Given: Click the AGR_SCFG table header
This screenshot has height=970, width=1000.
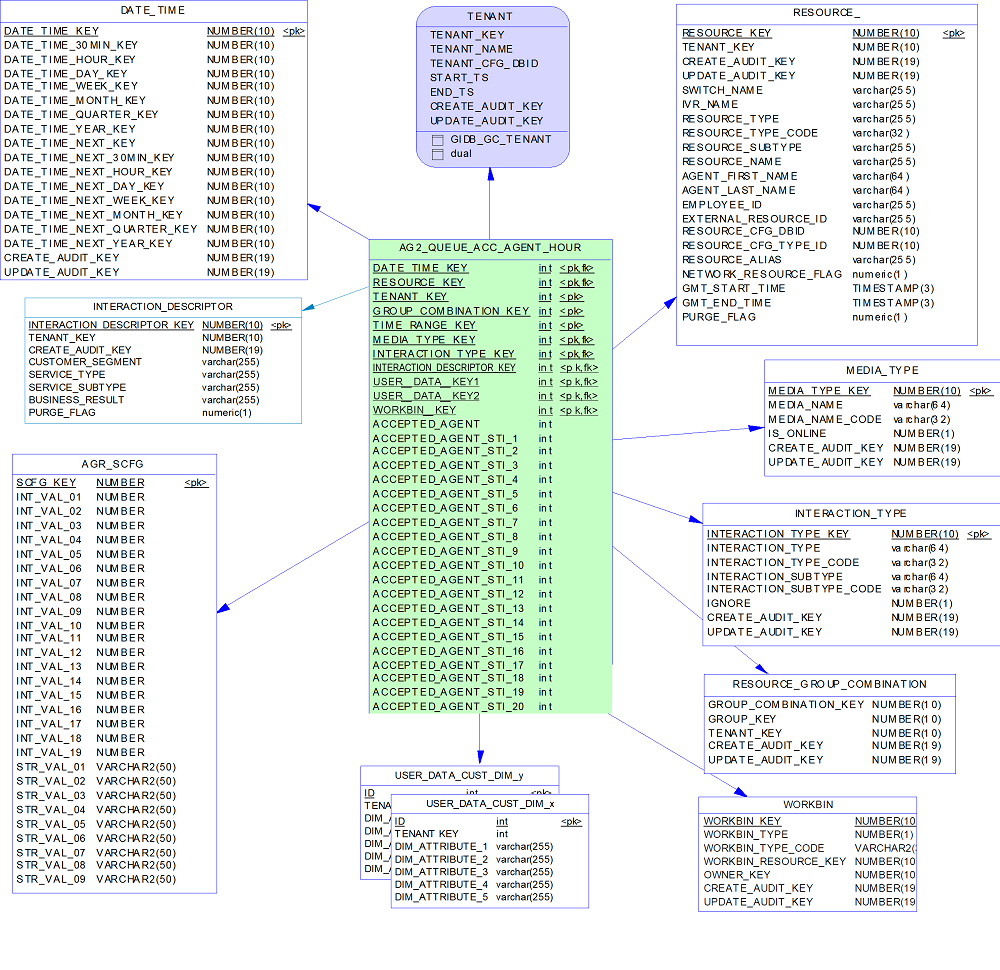Looking at the screenshot, I should 112,464.
